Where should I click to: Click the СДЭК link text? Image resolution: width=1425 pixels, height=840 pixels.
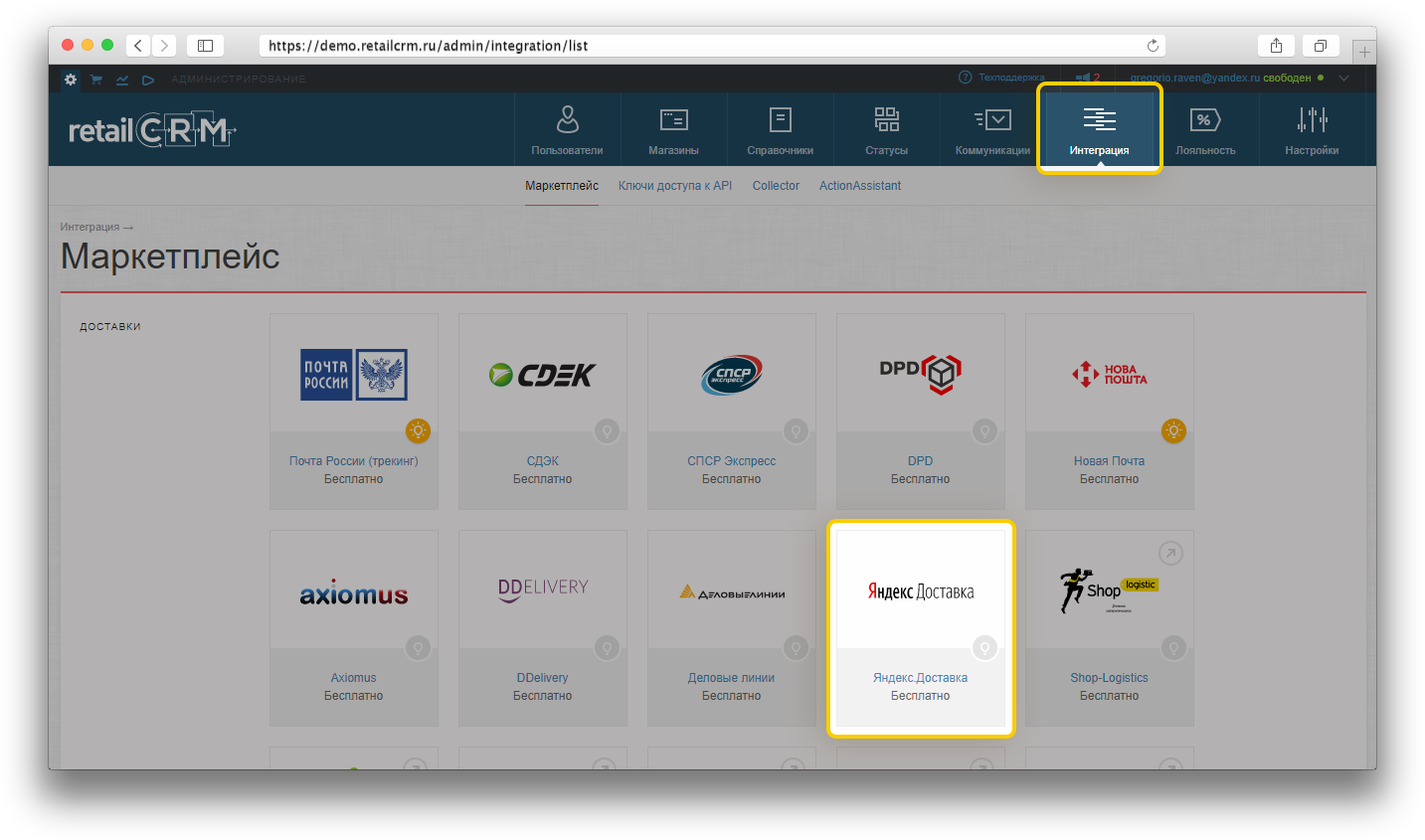click(543, 461)
